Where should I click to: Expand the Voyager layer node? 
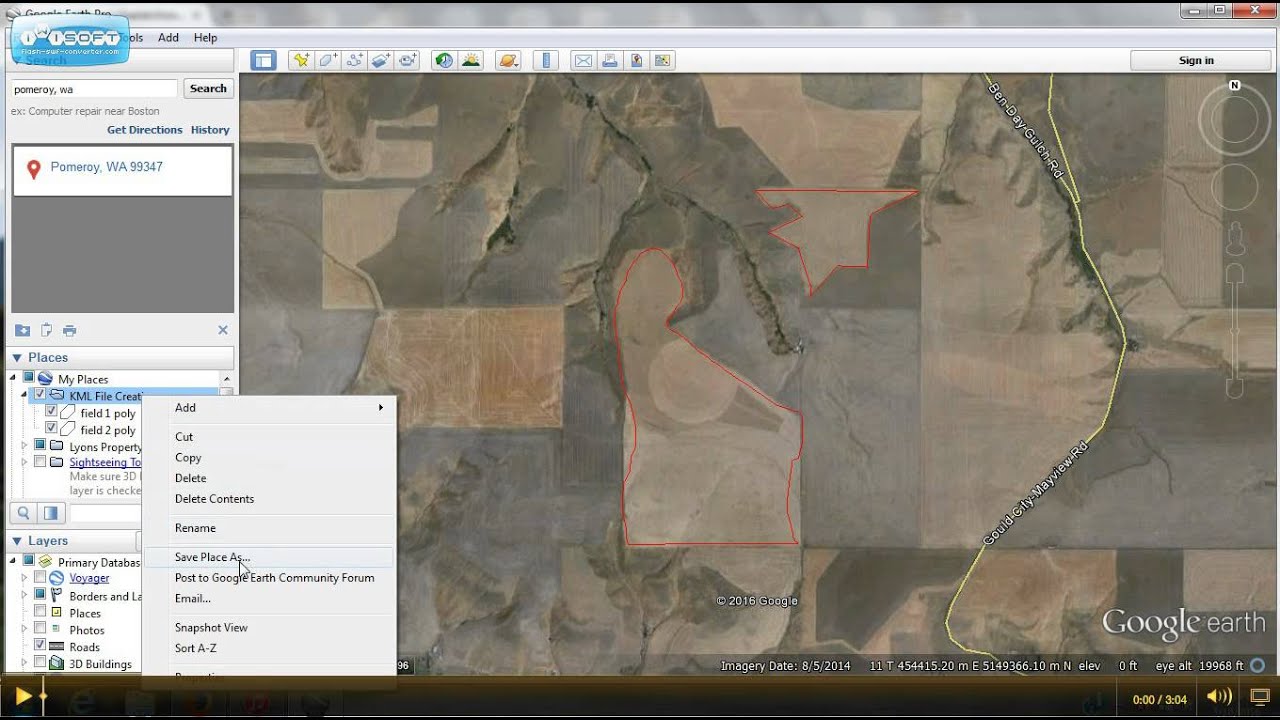point(25,577)
